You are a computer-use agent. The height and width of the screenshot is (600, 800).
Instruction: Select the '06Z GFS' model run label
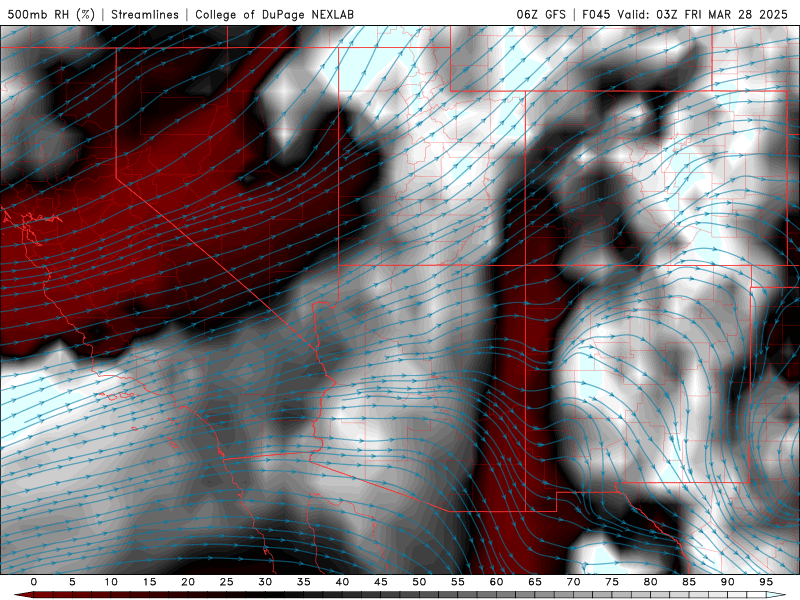point(541,15)
